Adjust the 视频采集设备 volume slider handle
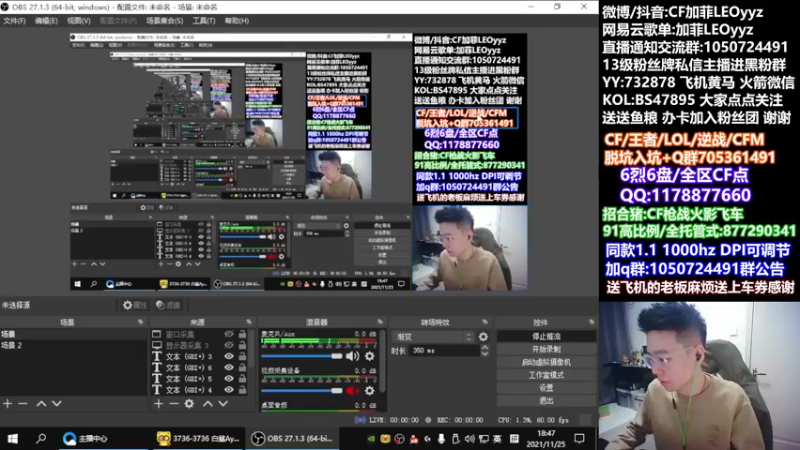The width and height of the screenshot is (800, 450). (x=336, y=391)
